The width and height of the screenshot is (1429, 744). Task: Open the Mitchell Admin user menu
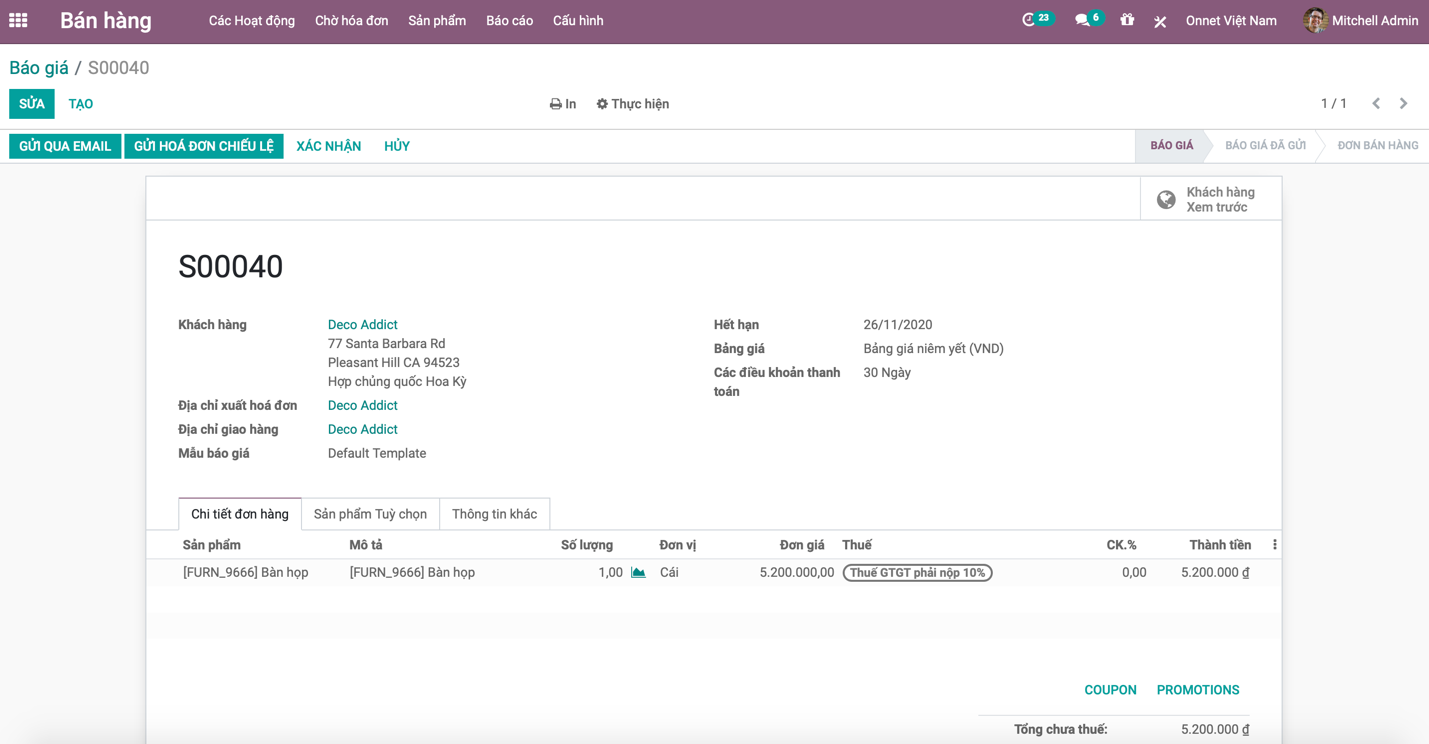1361,20
